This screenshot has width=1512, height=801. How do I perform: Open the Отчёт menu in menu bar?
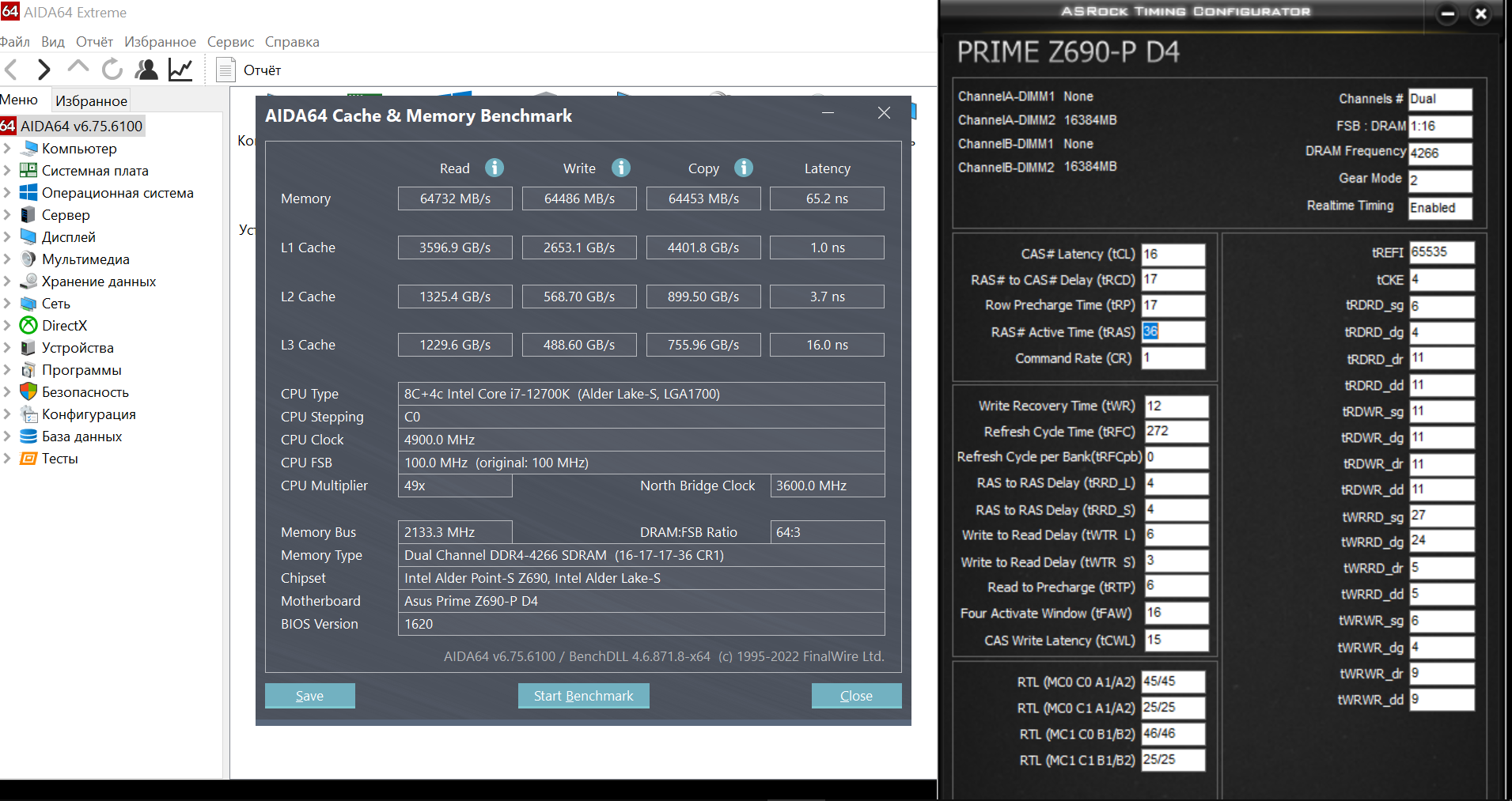click(x=94, y=42)
